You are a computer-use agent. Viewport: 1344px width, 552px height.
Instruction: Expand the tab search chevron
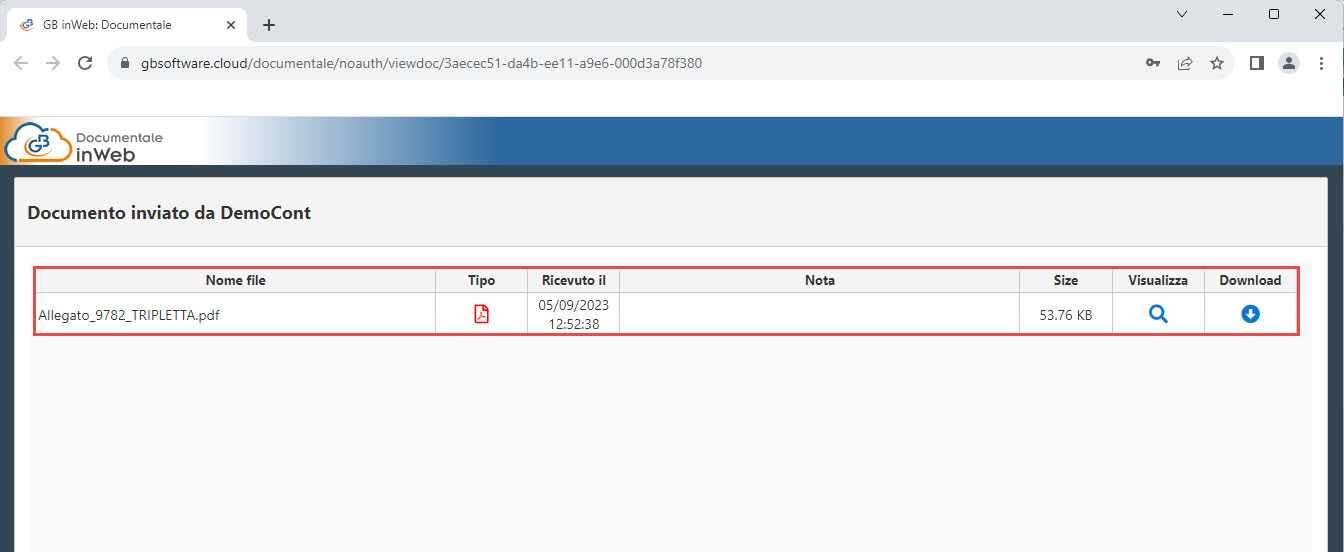[1182, 14]
